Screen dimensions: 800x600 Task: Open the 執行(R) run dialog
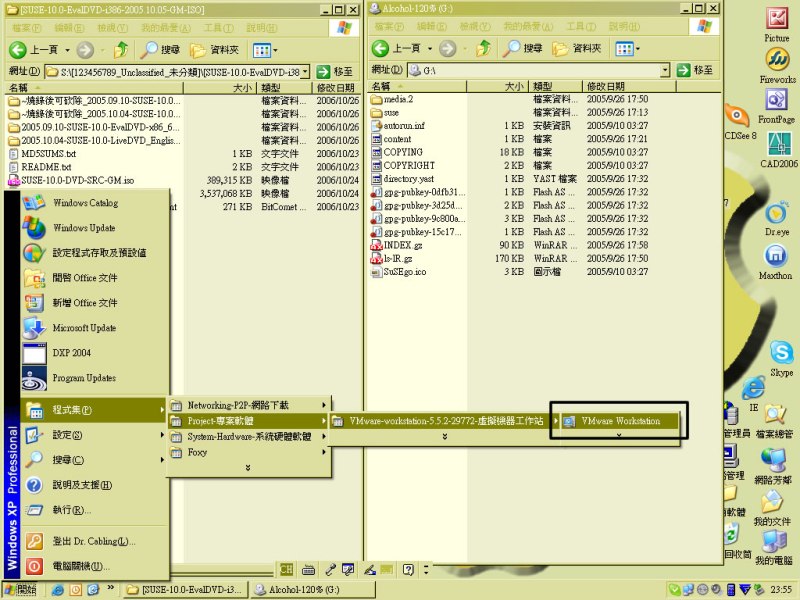[x=95, y=510]
